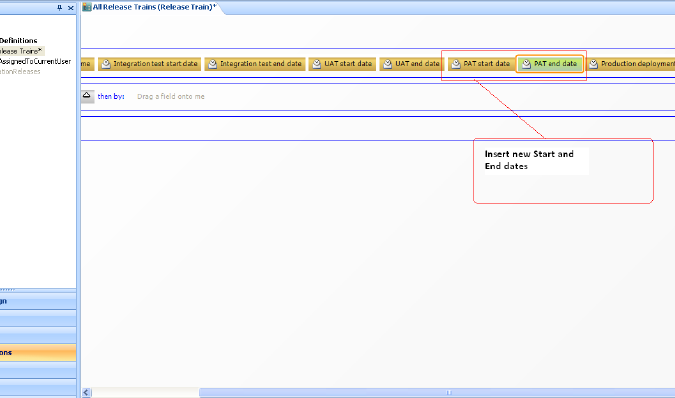Select the Integration test end date column
Image resolution: width=675 pixels, height=398 pixels.
pyautogui.click(x=255, y=64)
